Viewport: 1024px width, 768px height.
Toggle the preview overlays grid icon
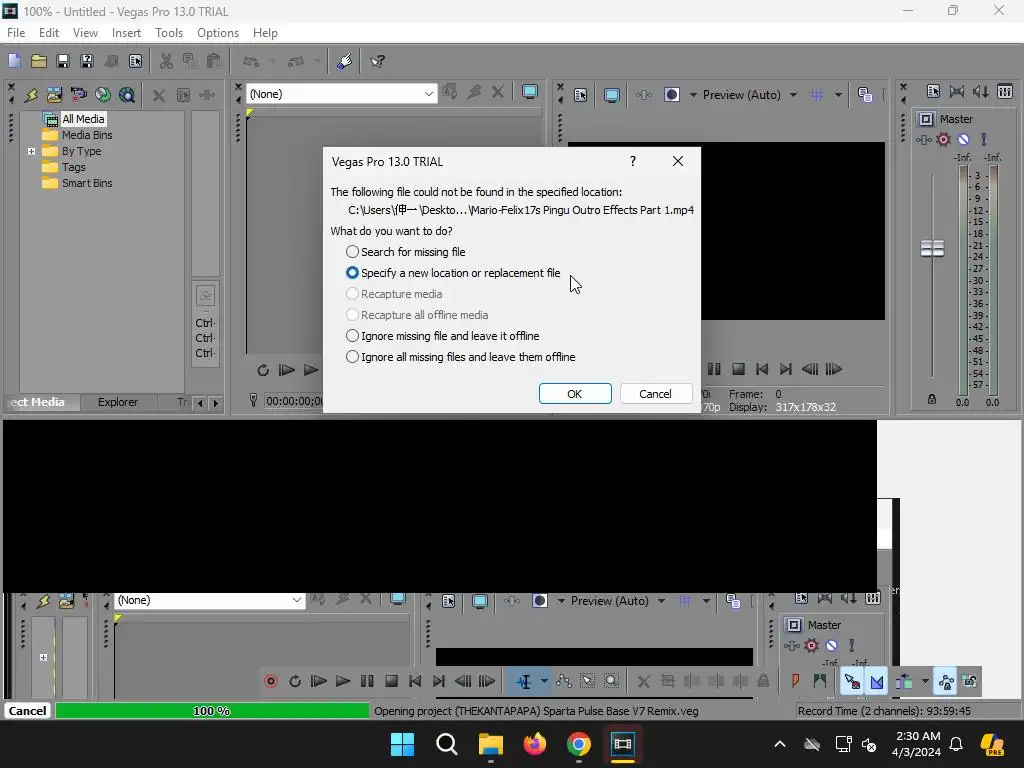click(816, 95)
